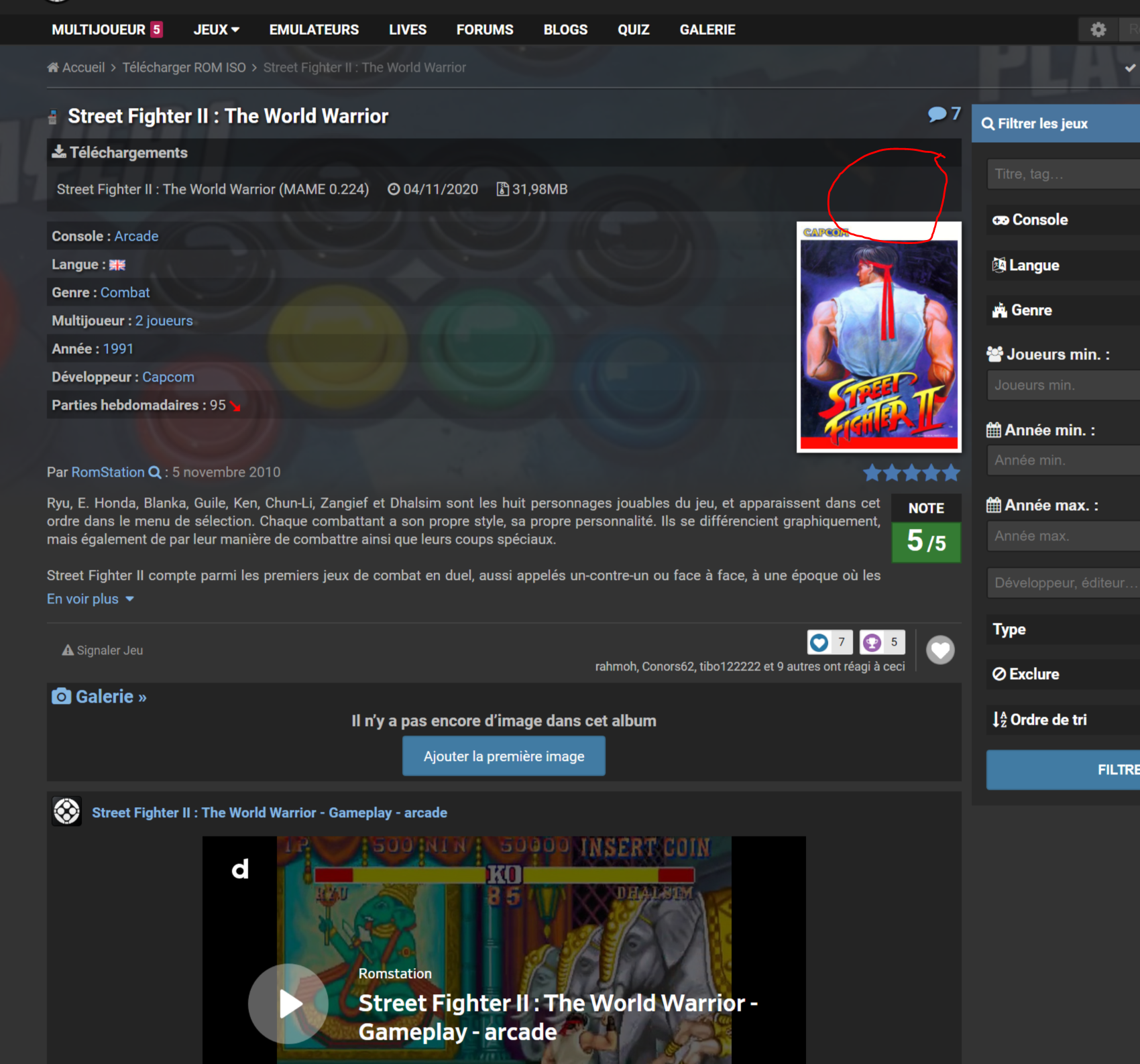Click the search icon next to RomStation

coord(155,472)
